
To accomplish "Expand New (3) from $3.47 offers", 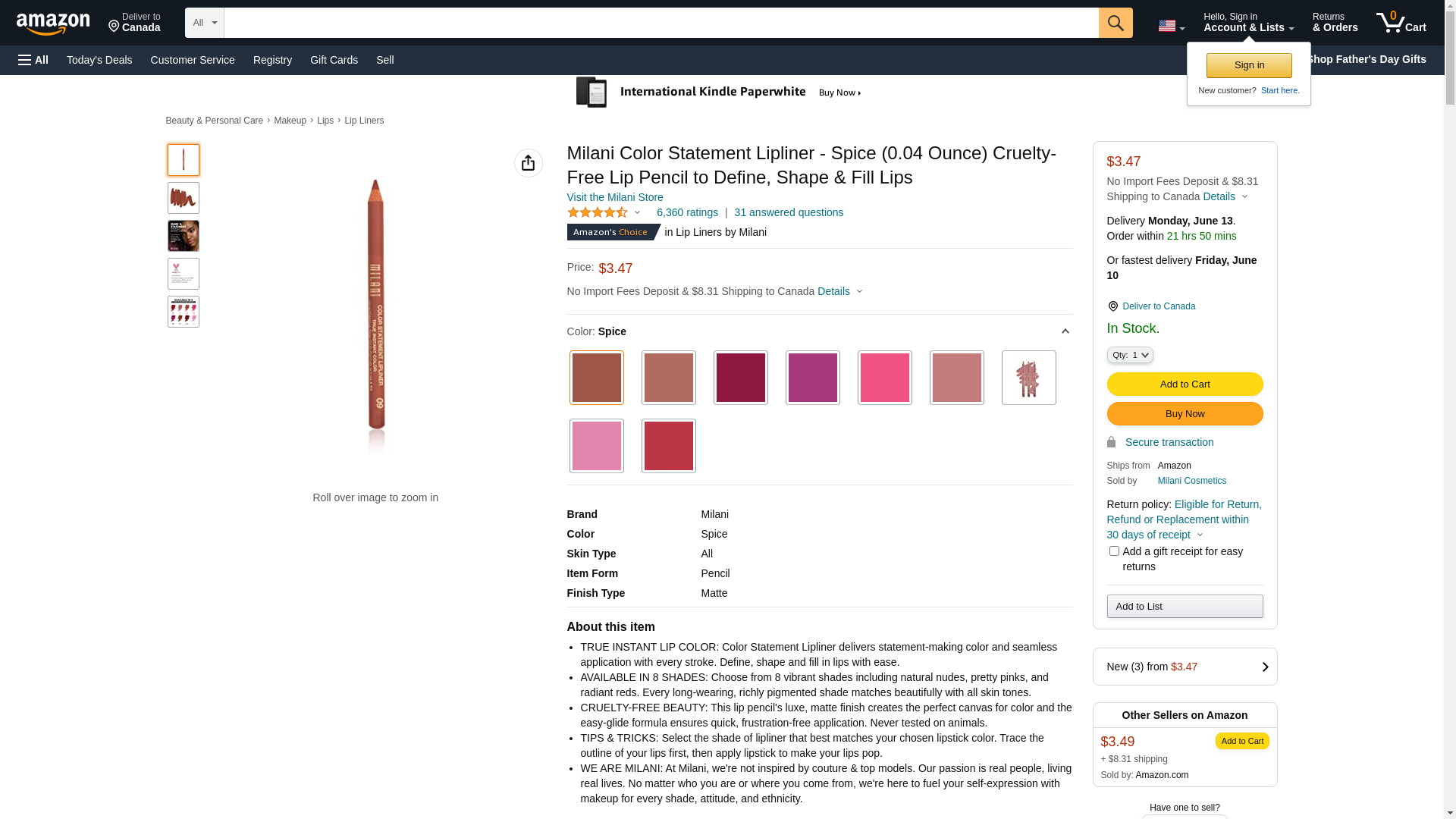I will [1185, 667].
